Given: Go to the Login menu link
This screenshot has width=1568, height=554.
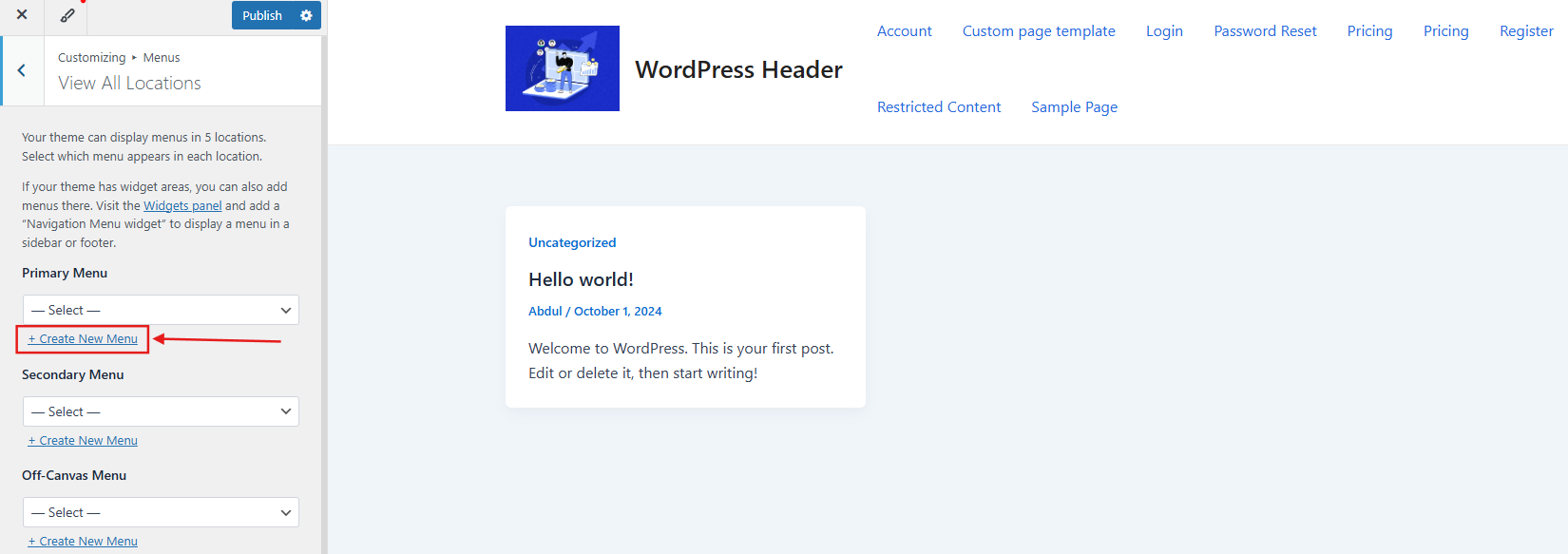Looking at the screenshot, I should 1164,31.
